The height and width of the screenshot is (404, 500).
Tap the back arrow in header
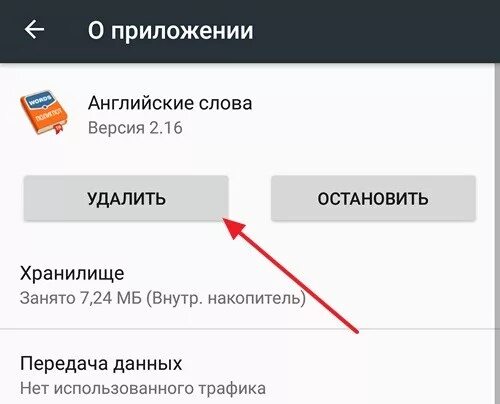34,29
